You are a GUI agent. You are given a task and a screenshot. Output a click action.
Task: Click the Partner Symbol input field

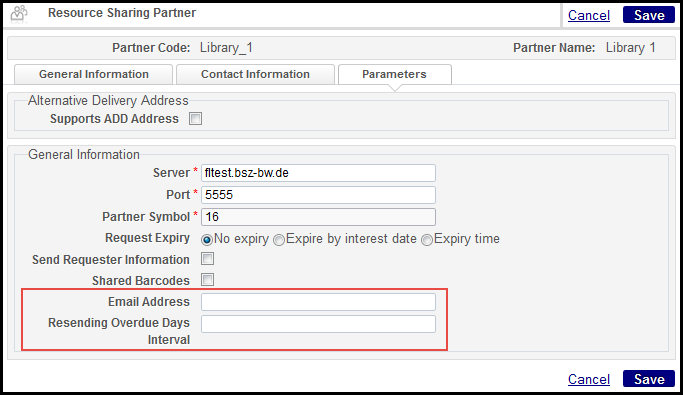coord(318,217)
